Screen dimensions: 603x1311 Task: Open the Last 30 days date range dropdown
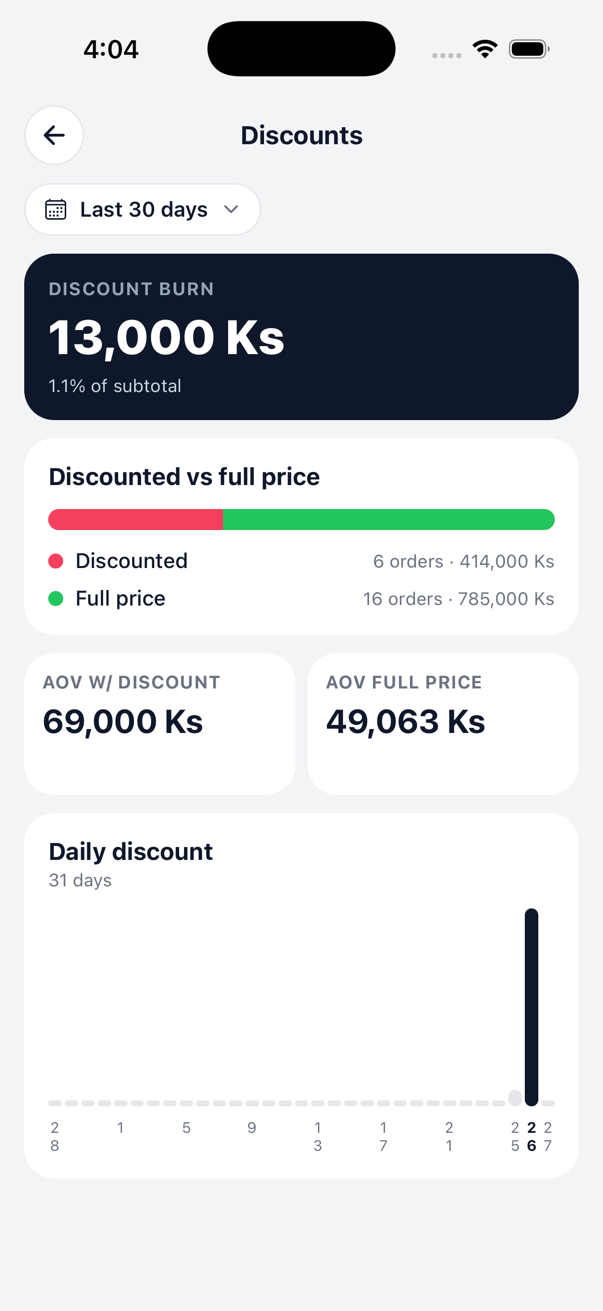[x=142, y=209]
